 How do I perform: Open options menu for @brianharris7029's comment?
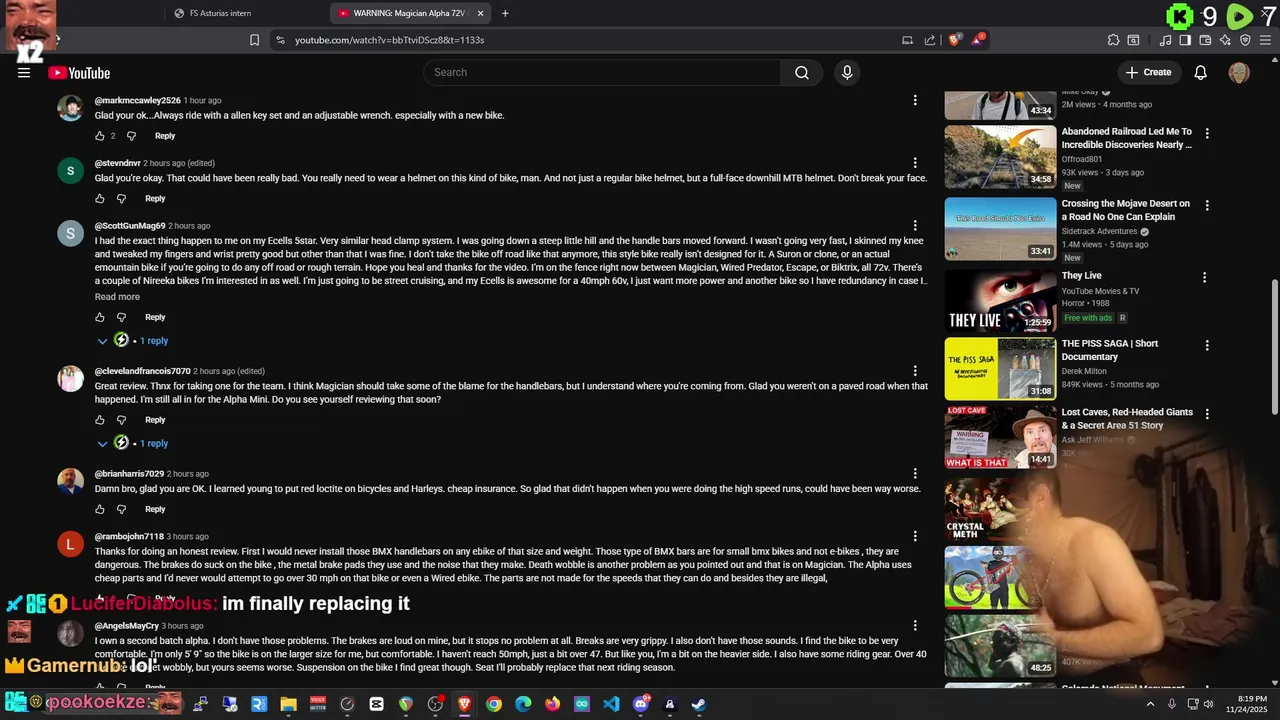pos(915,473)
